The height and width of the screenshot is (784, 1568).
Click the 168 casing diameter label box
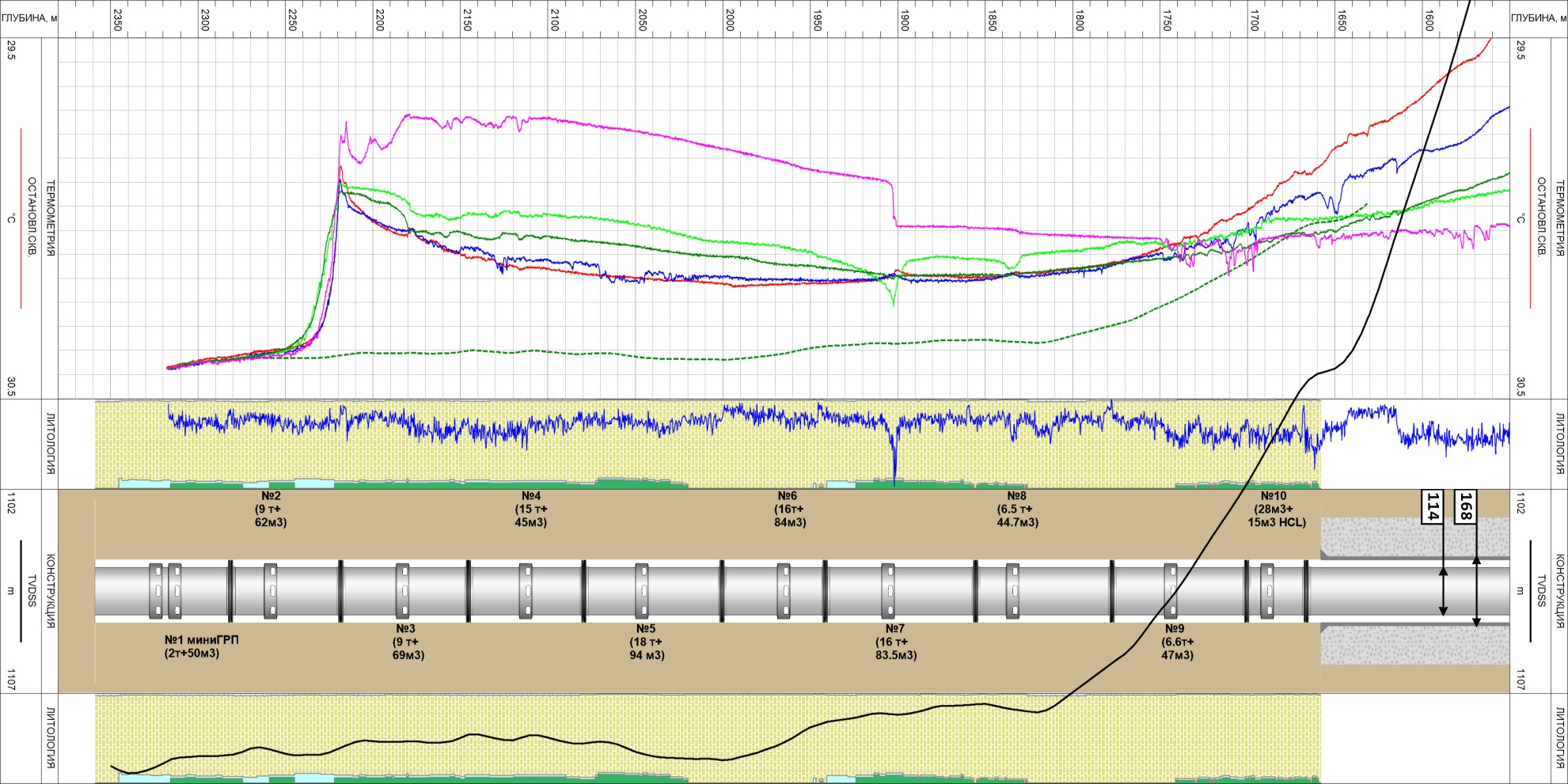click(1465, 506)
